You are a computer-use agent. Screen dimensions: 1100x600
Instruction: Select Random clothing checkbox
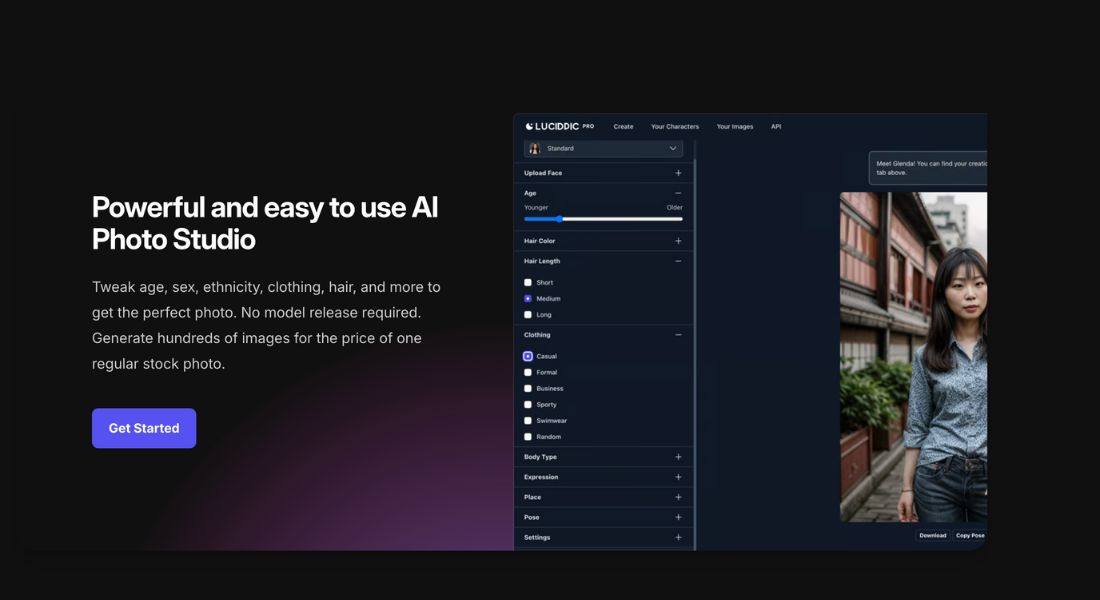[x=528, y=437]
